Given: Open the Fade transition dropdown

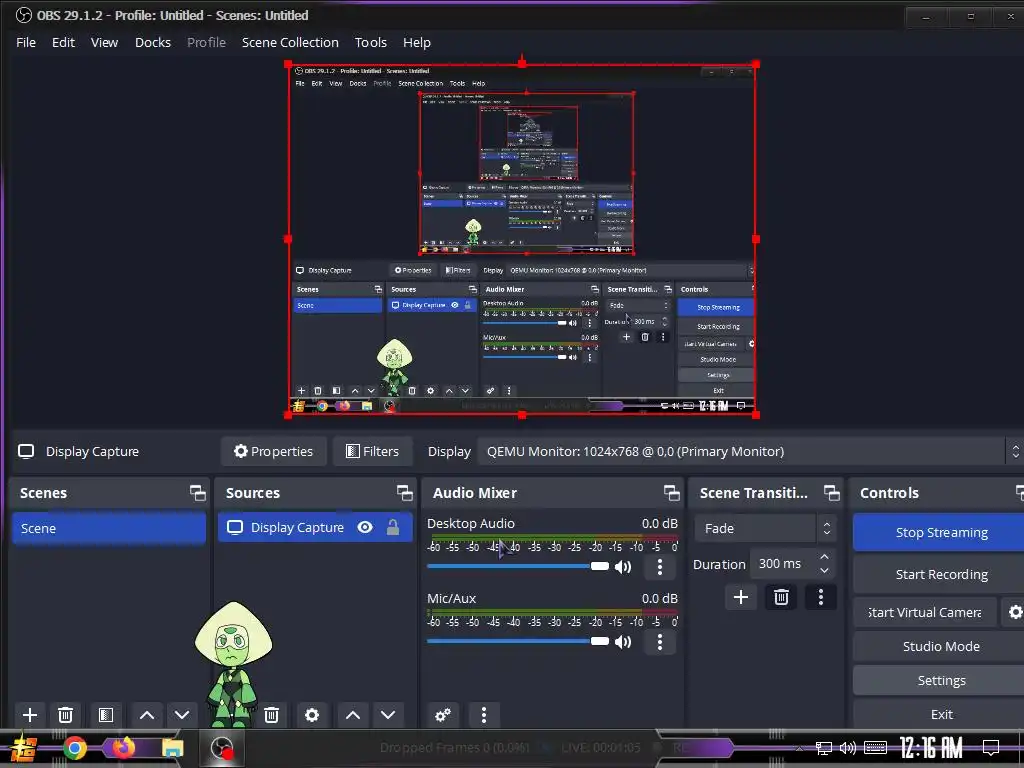Looking at the screenshot, I should pyautogui.click(x=765, y=528).
